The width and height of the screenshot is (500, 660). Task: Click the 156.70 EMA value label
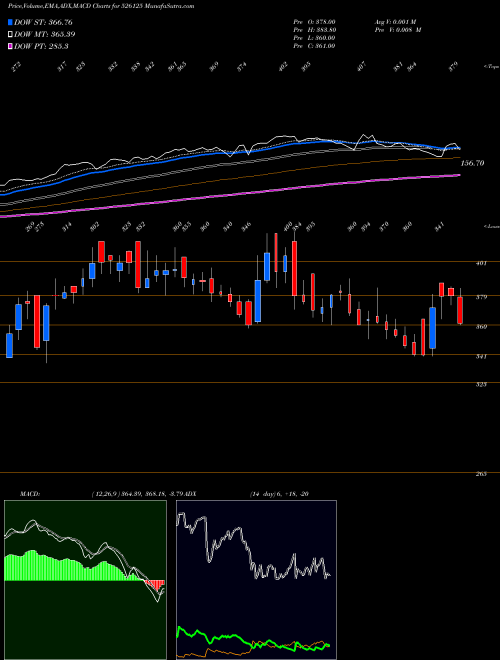point(473,163)
